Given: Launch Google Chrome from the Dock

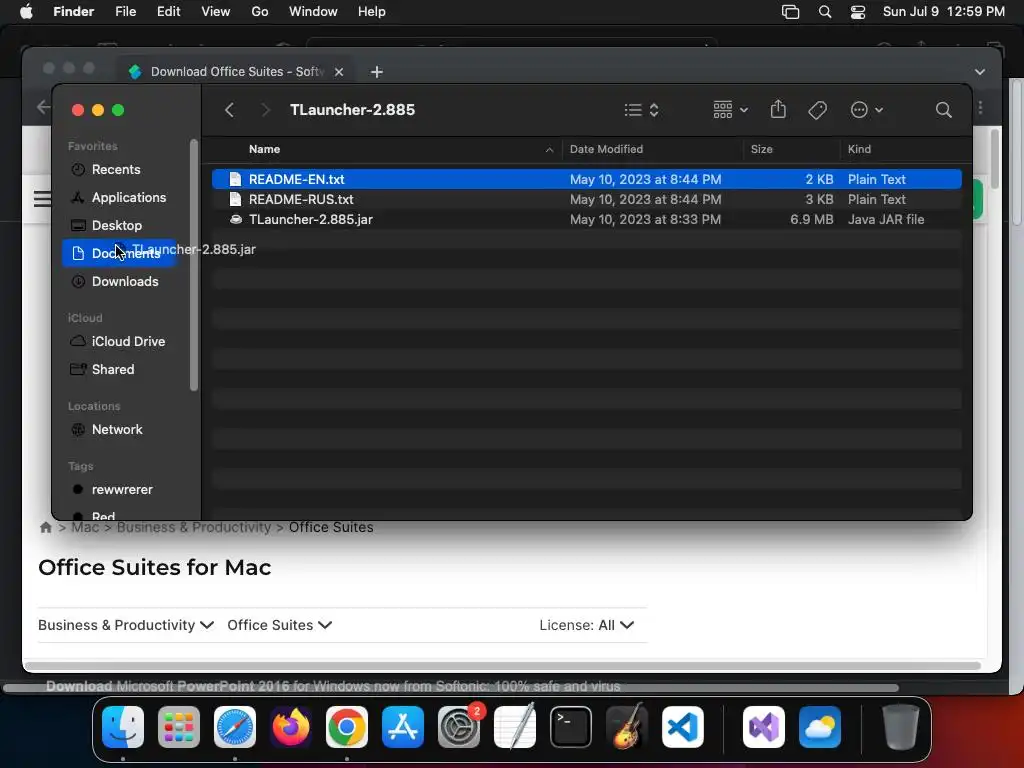Looking at the screenshot, I should [347, 727].
